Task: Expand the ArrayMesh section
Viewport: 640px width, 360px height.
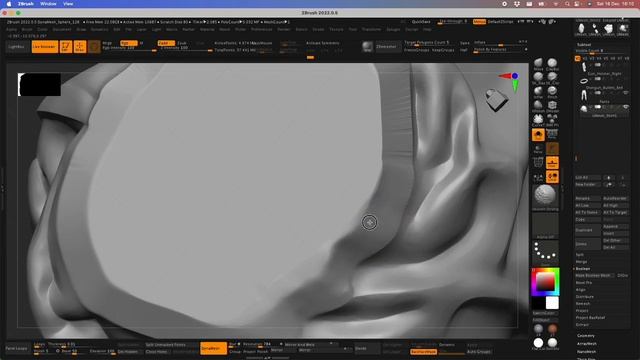Action: coord(587,344)
